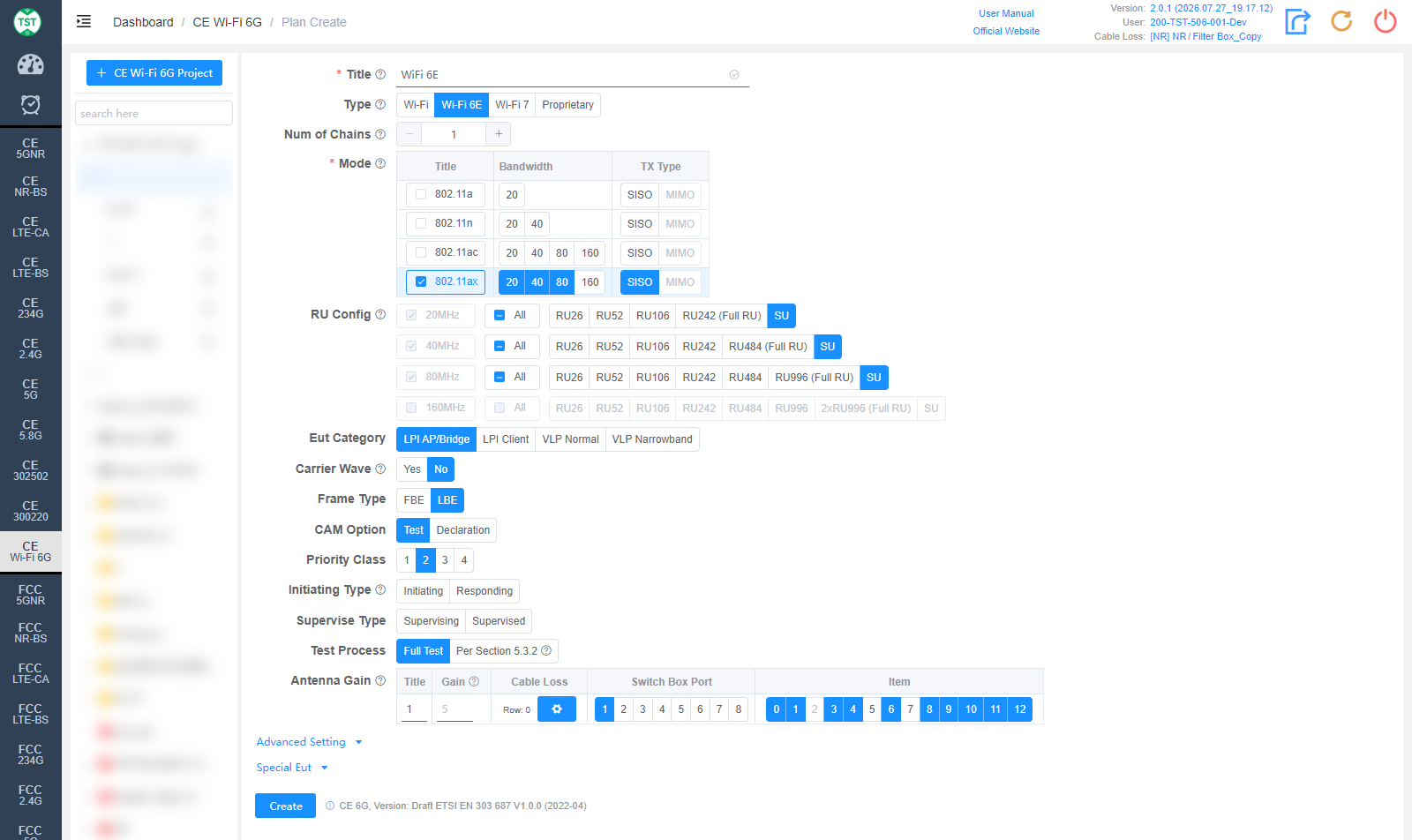1412x840 pixels.
Task: Click the red power logout icon
Action: click(1386, 21)
